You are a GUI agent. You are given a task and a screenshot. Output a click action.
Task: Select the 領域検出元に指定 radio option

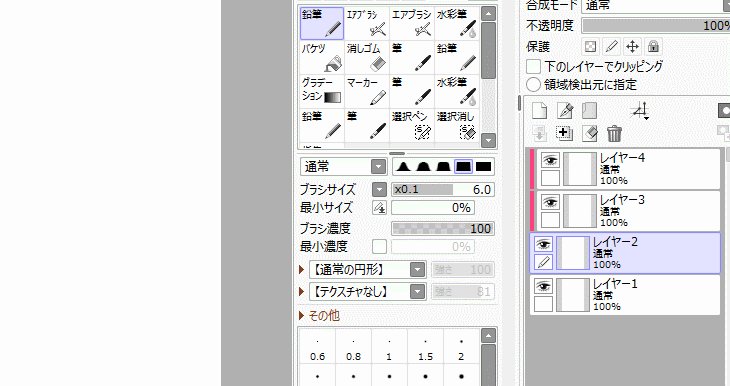click(x=534, y=85)
